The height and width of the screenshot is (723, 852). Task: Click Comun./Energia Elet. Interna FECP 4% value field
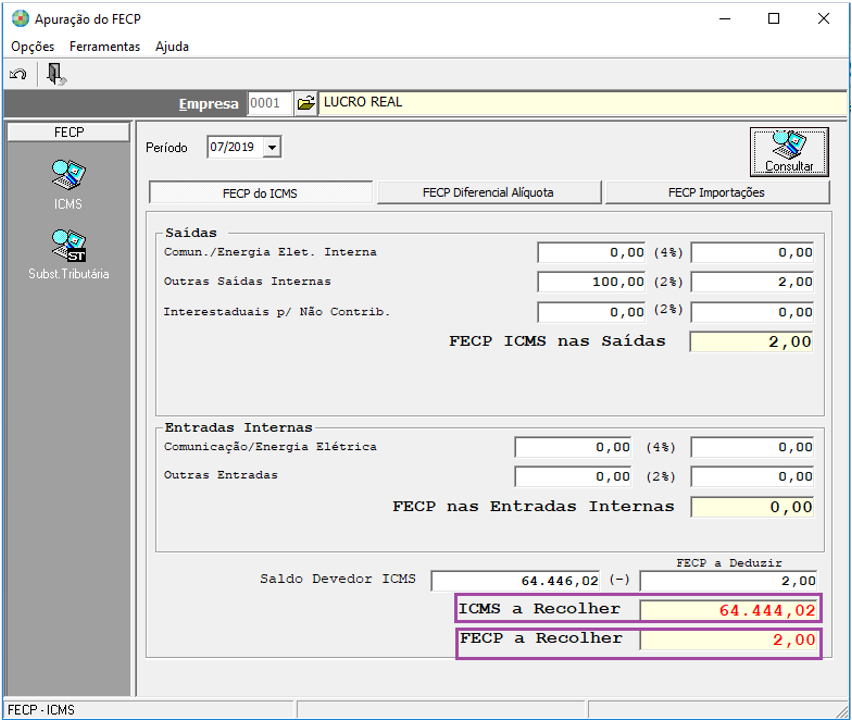coord(752,253)
